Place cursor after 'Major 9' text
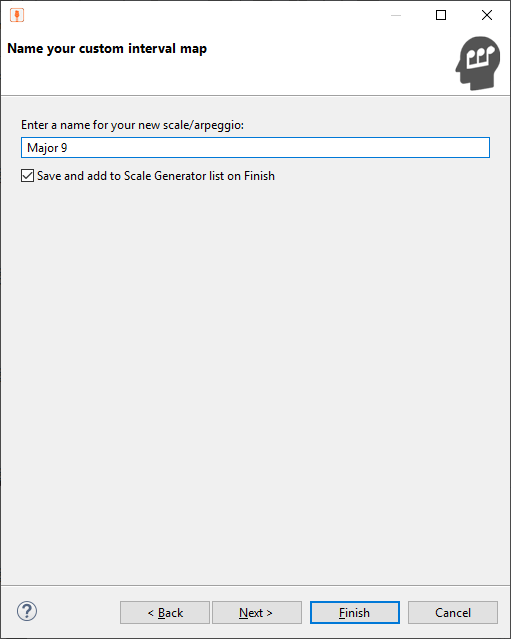Viewport: 511px width, 639px height. pyautogui.click(x=68, y=148)
